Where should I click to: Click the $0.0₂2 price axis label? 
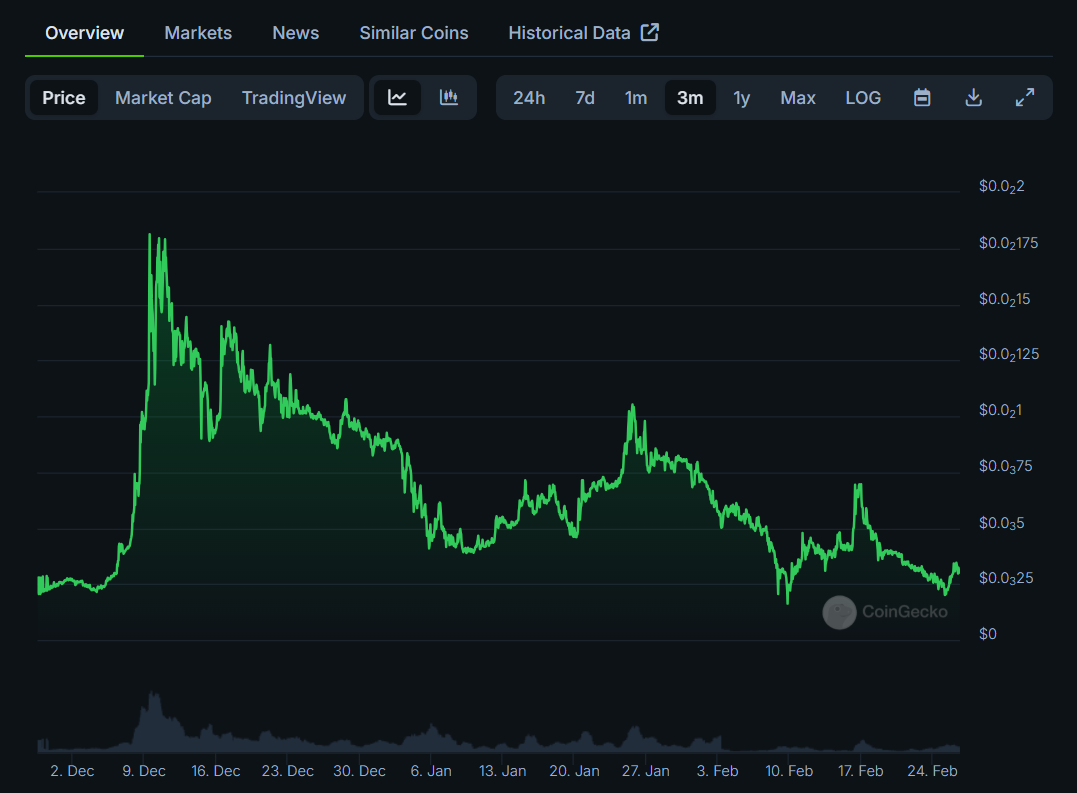tap(1001, 186)
